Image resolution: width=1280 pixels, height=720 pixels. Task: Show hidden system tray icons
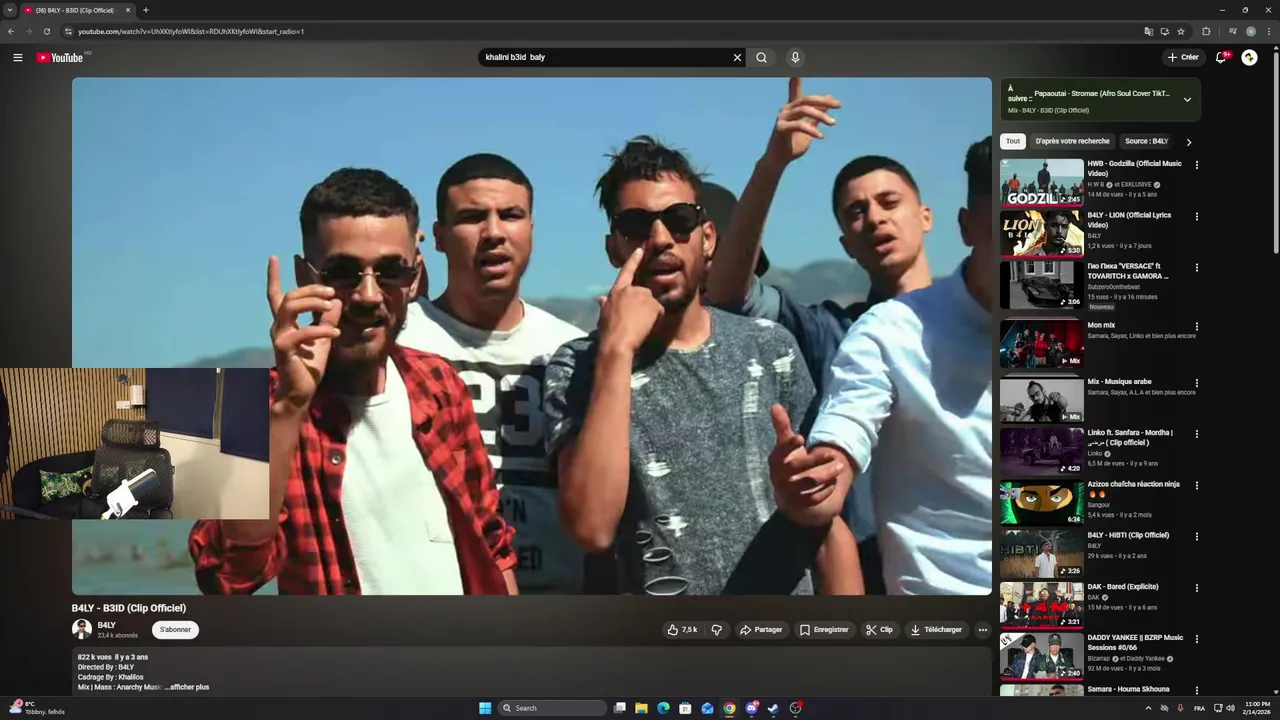[1148, 708]
